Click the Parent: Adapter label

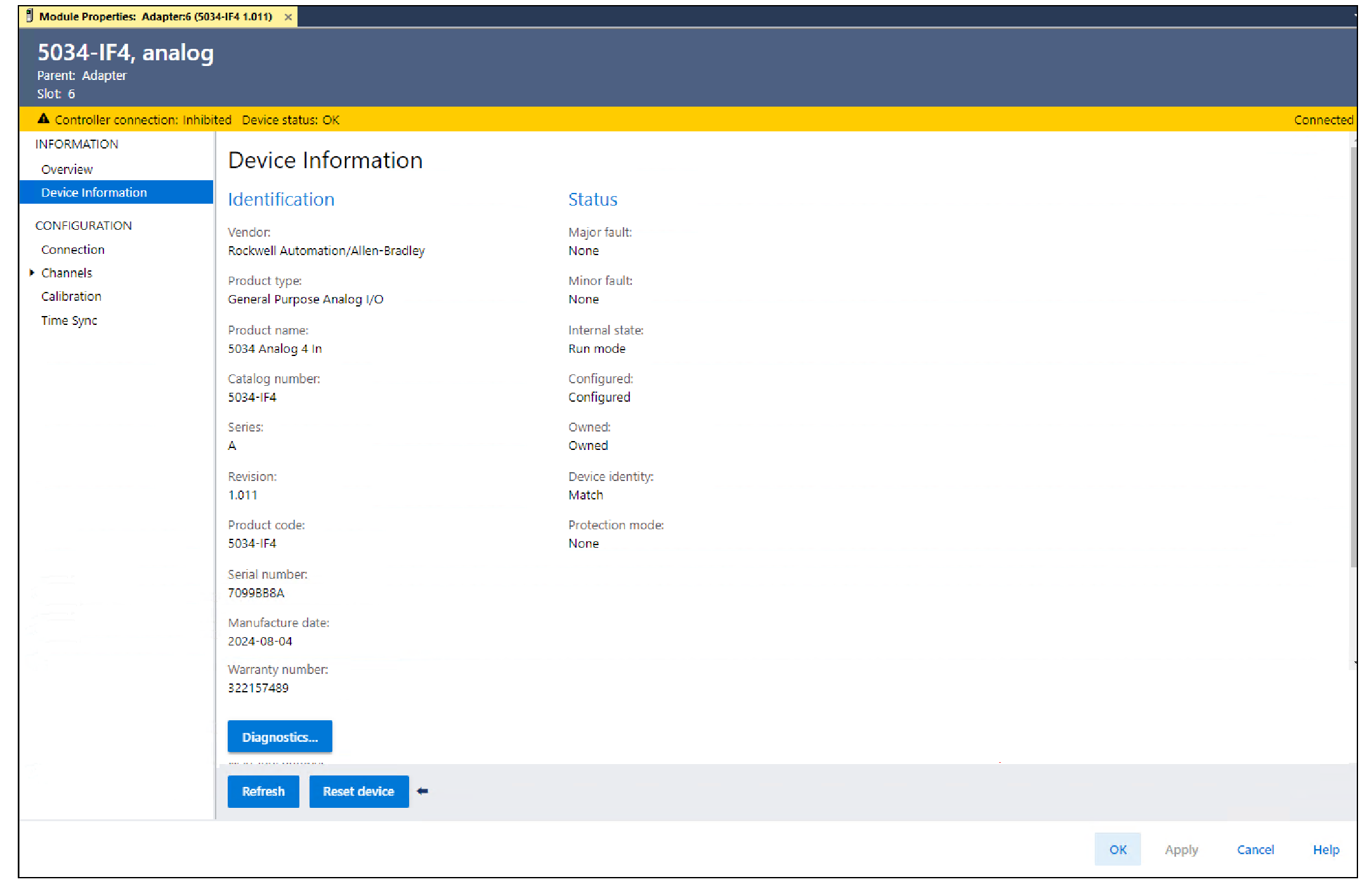(x=82, y=76)
